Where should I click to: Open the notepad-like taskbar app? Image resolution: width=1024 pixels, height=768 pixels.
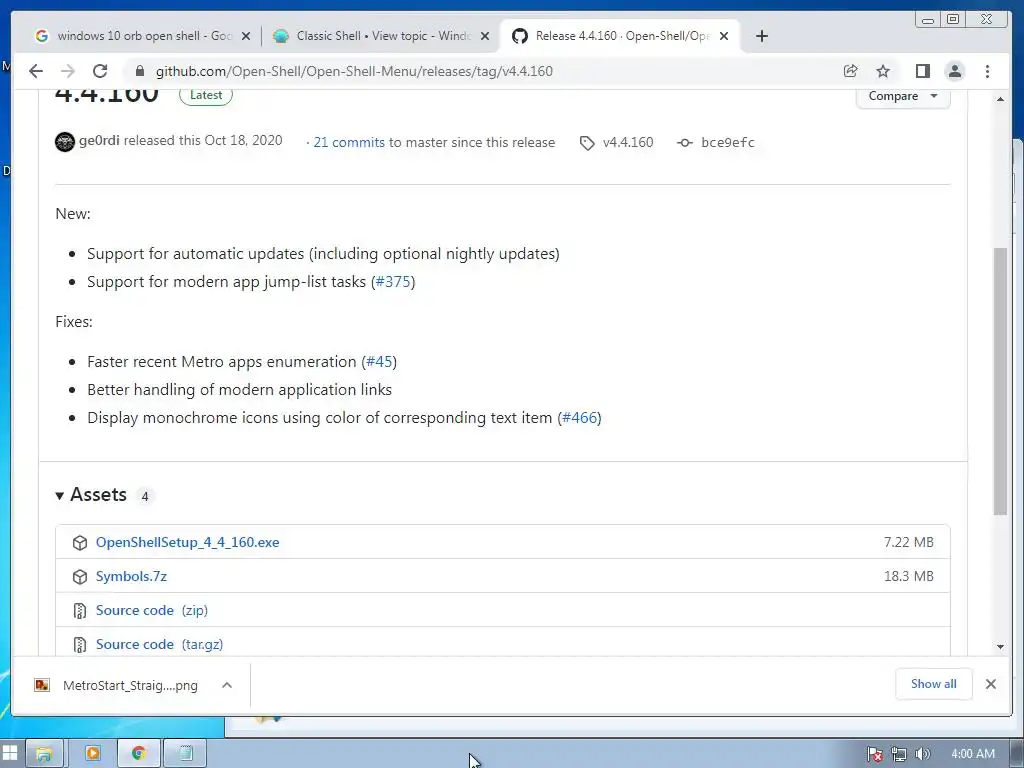click(x=185, y=753)
